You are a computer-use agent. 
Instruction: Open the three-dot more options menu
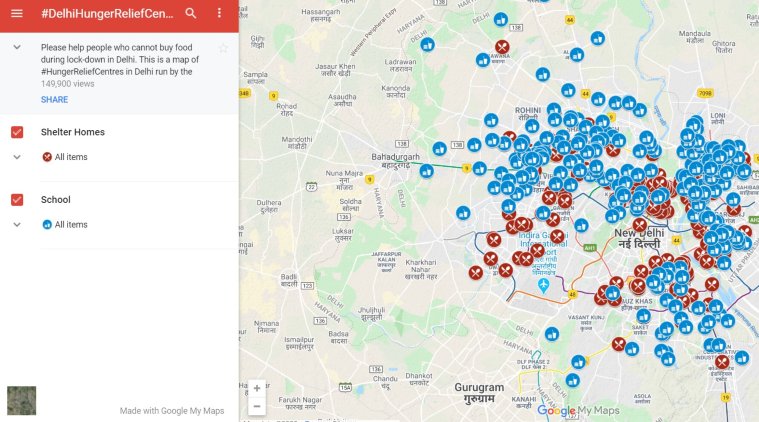[x=220, y=14]
